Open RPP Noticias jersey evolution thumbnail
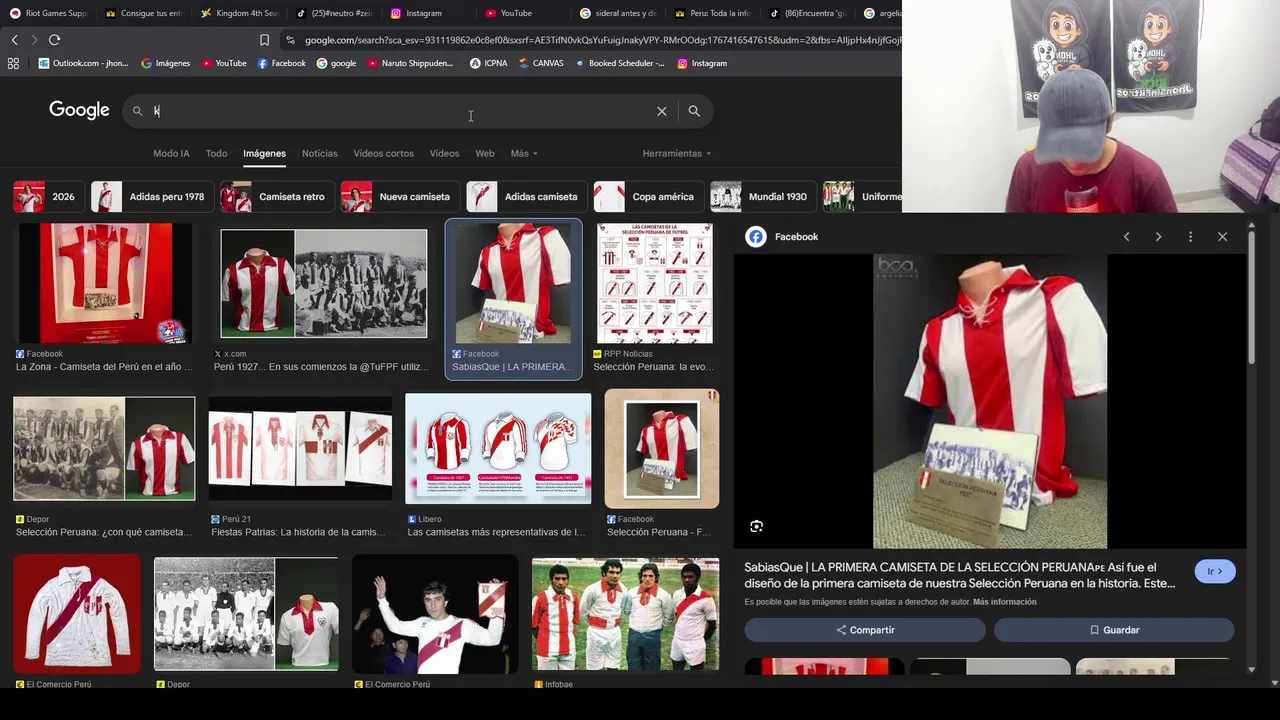The width and height of the screenshot is (1280, 720). tap(655, 283)
